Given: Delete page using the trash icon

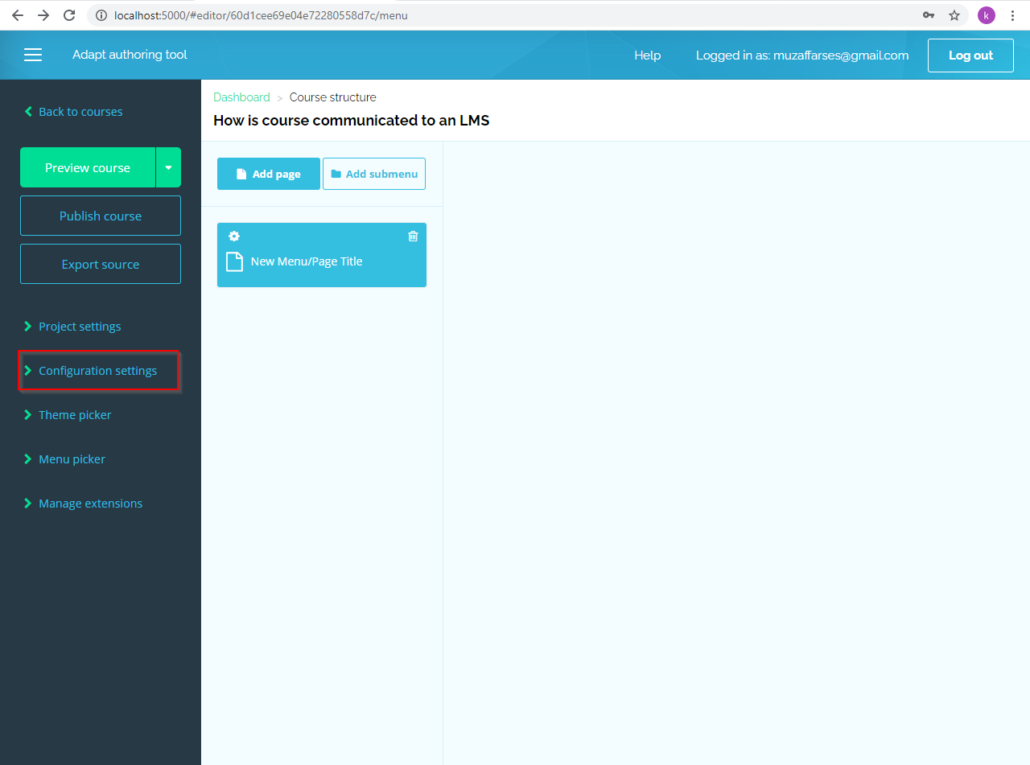Looking at the screenshot, I should coord(413,236).
